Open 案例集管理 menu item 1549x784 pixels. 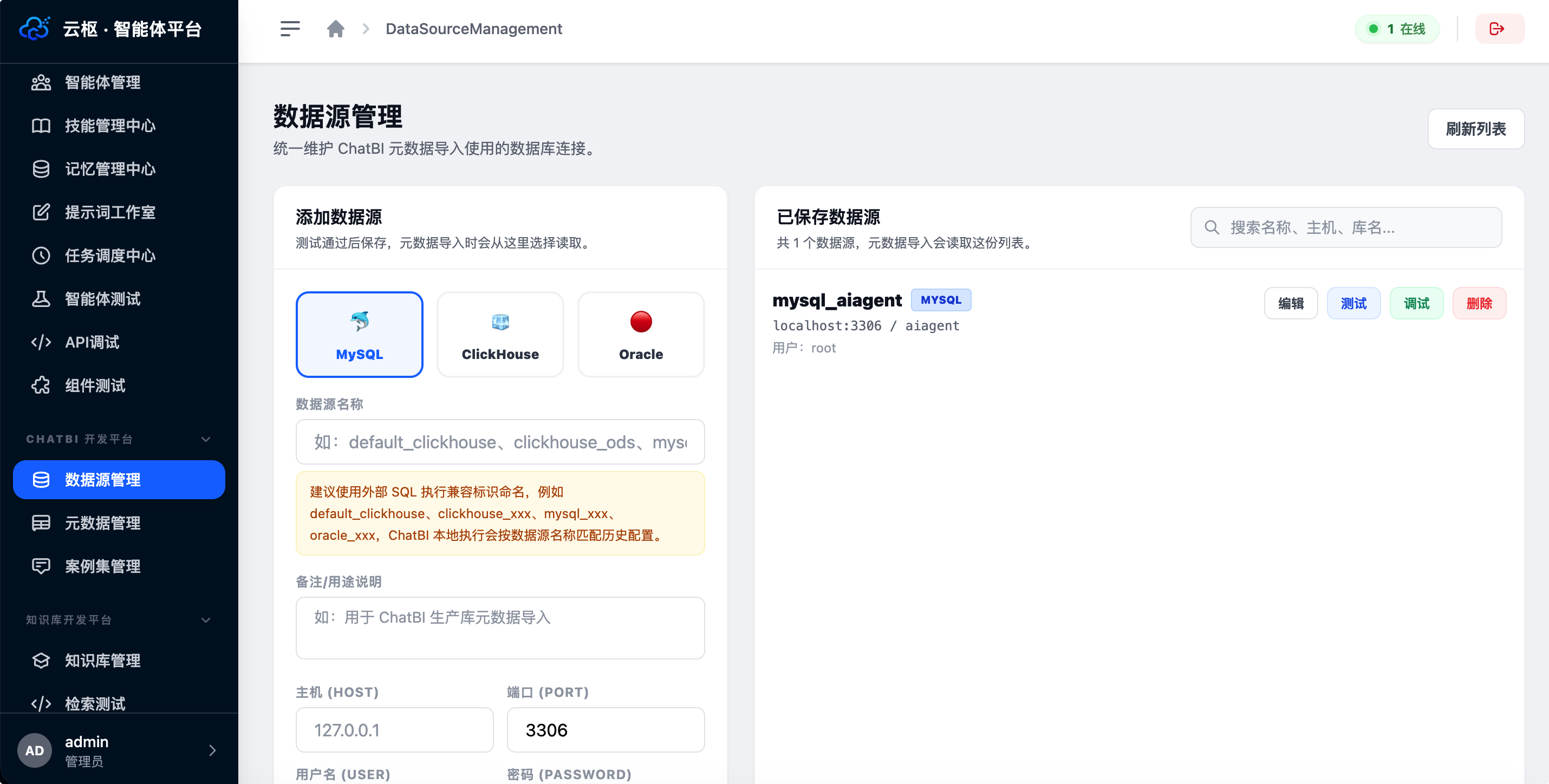(x=119, y=566)
